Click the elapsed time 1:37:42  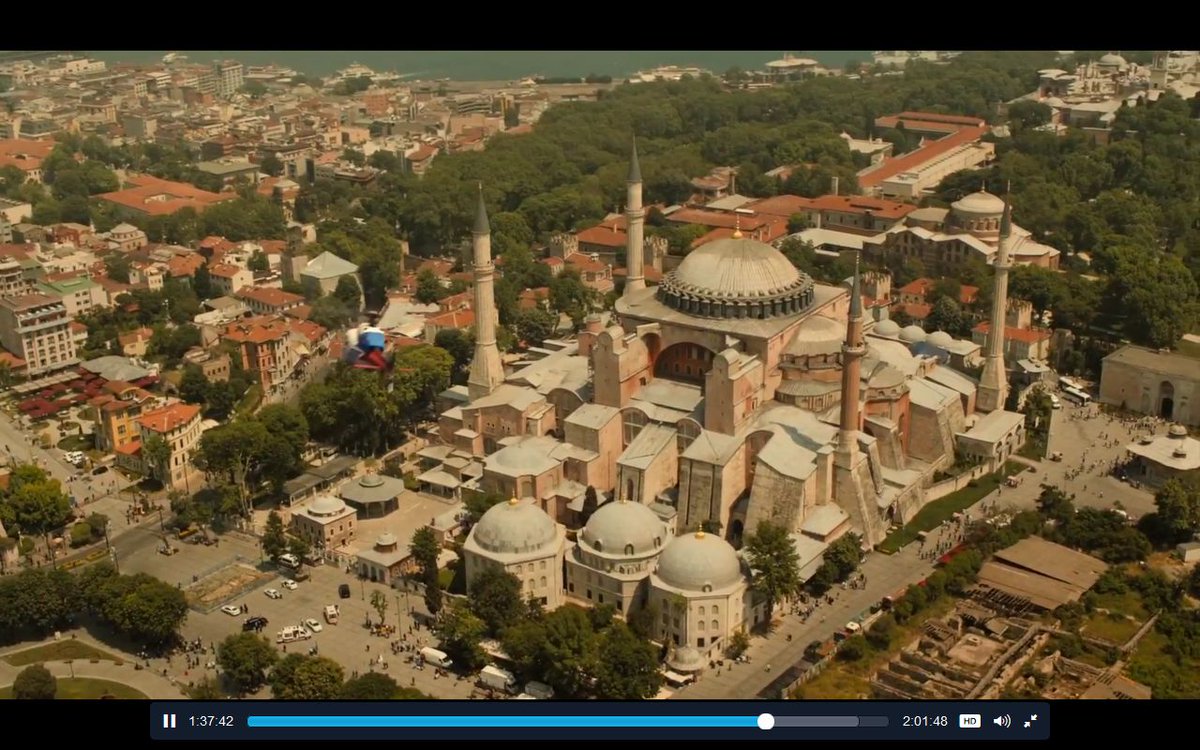[x=211, y=721]
